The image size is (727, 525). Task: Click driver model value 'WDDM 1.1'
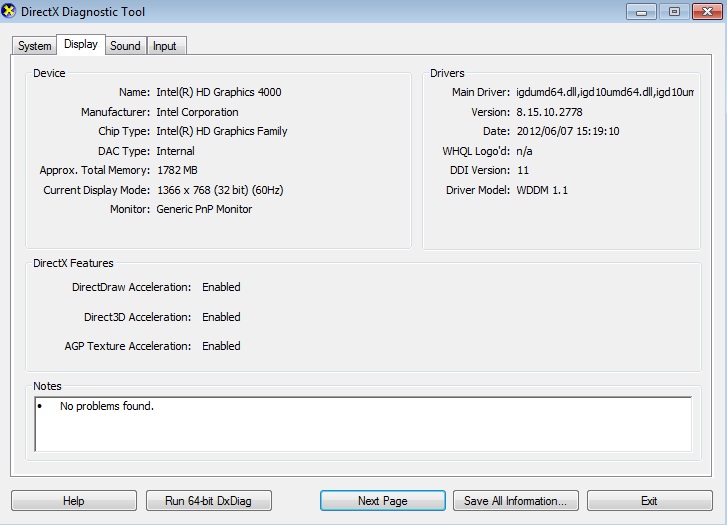(542, 190)
